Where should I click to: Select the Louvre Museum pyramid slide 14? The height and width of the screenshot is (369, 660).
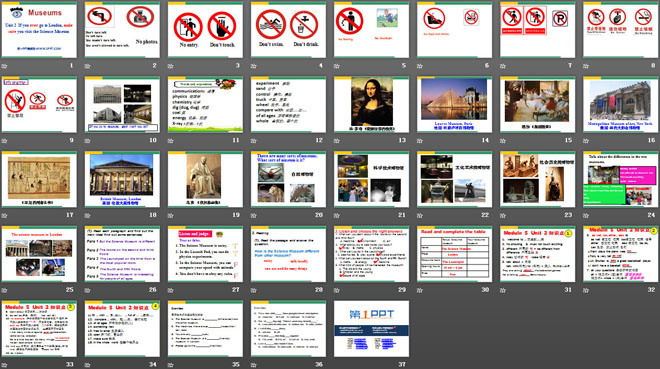coord(455,105)
